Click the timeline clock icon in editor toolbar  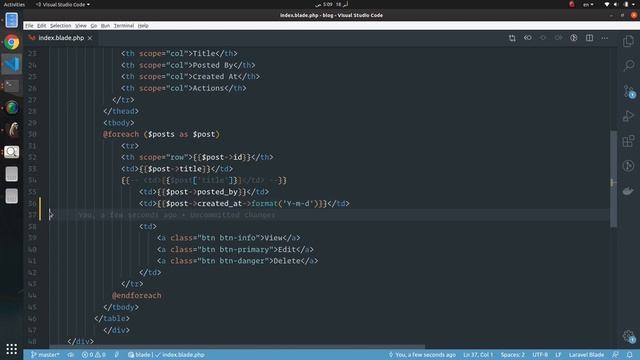[x=573, y=38]
